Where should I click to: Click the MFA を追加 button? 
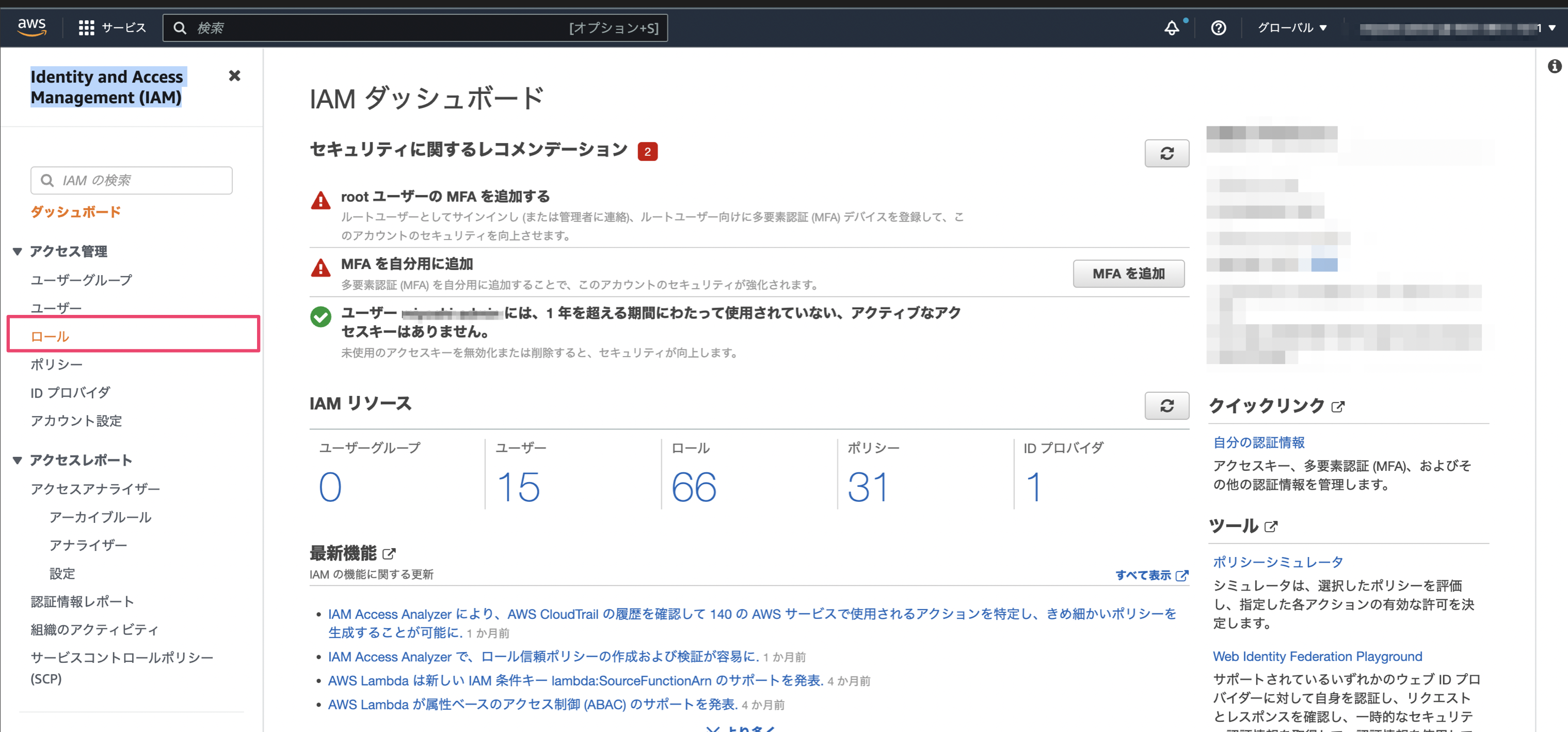point(1128,274)
